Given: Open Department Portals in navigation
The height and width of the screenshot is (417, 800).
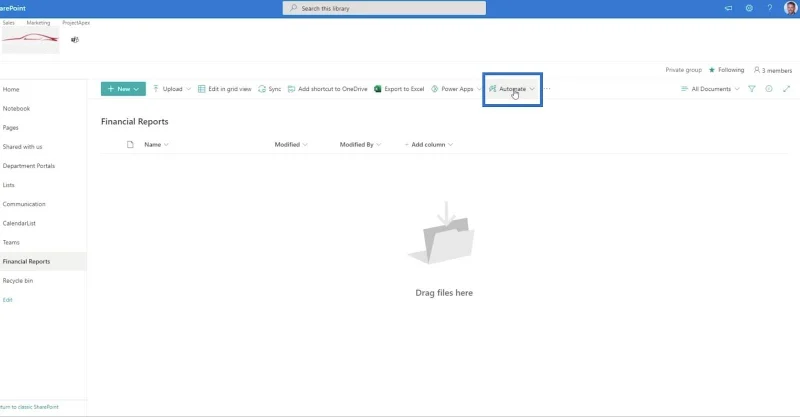Looking at the screenshot, I should [x=29, y=166].
